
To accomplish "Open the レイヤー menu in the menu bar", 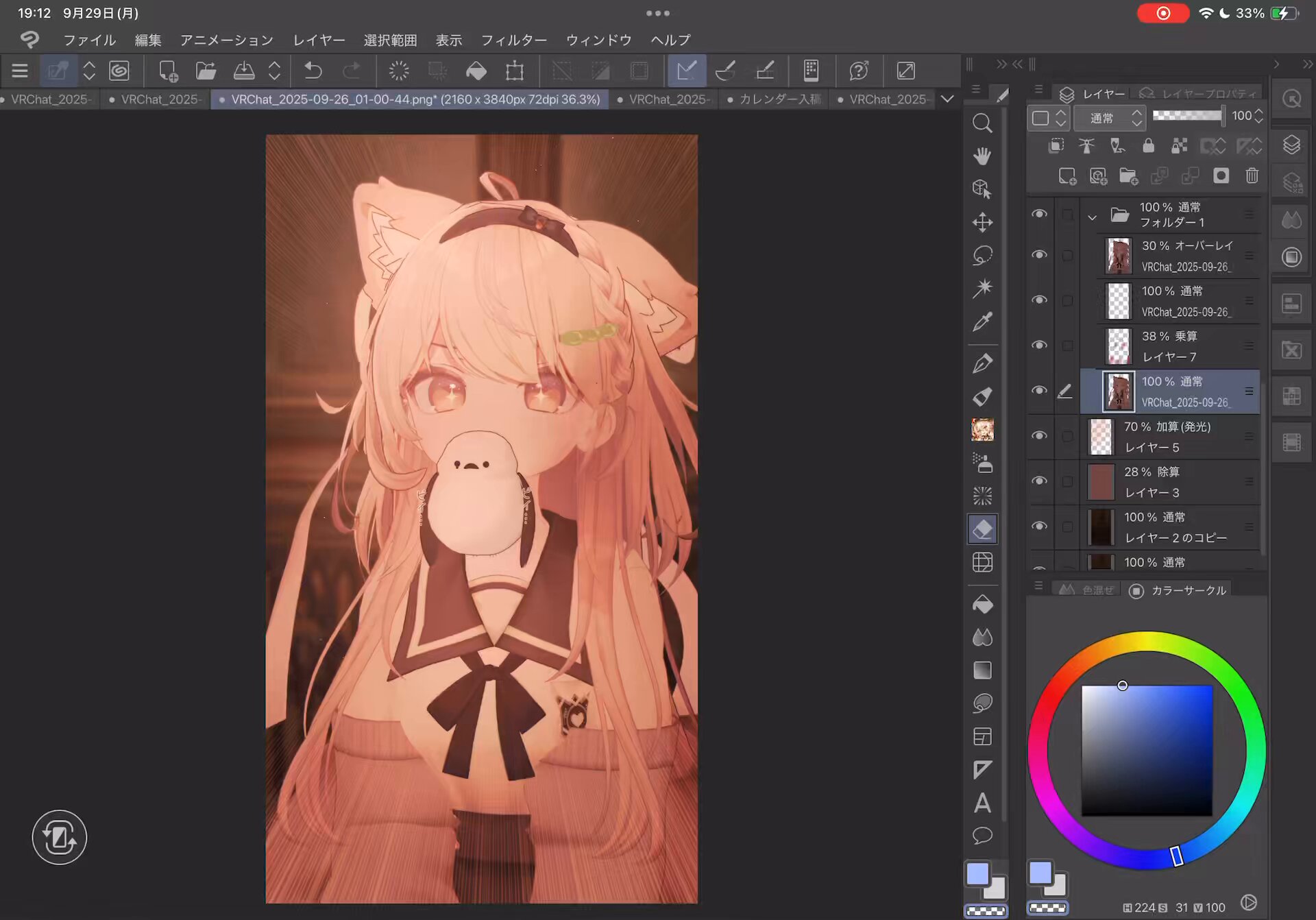I will 319,40.
